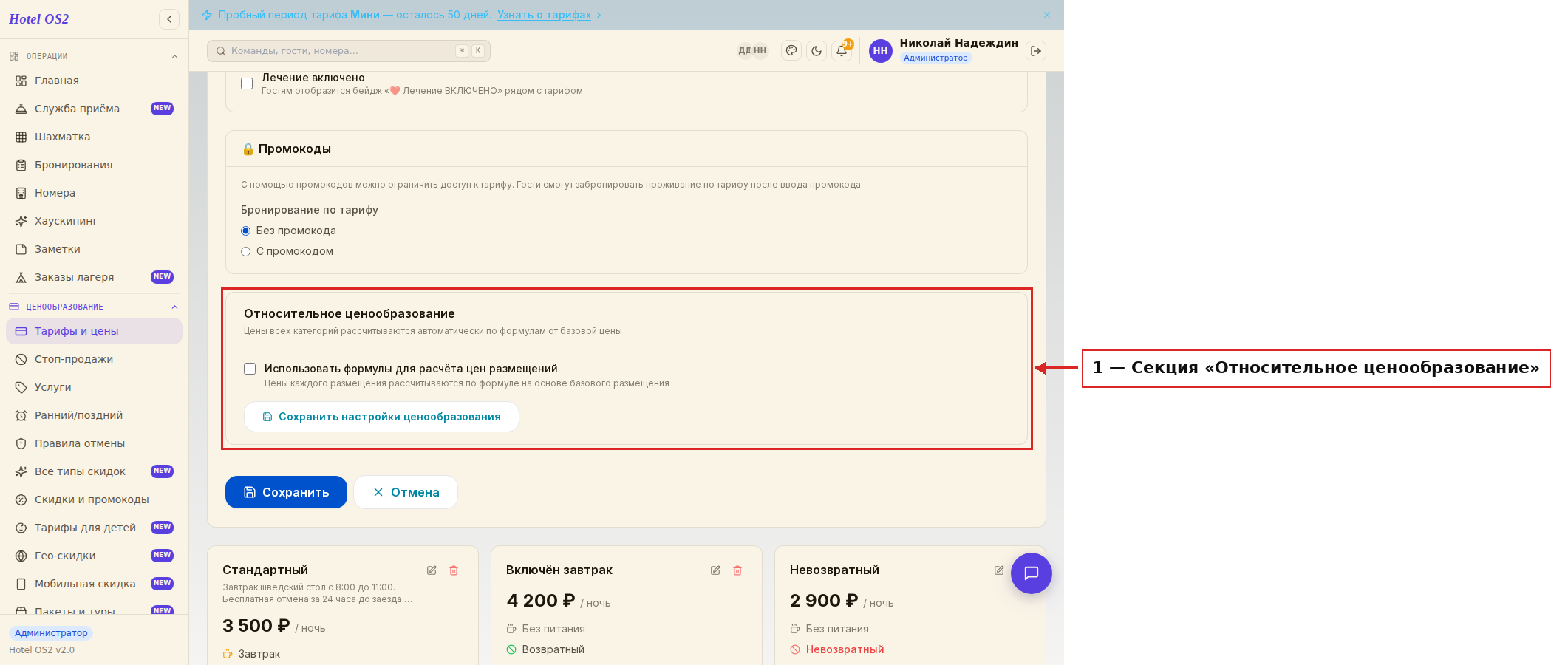Screen dimensions: 1568x665
Task: Open Служба приёма menu item
Action: [x=94, y=109]
